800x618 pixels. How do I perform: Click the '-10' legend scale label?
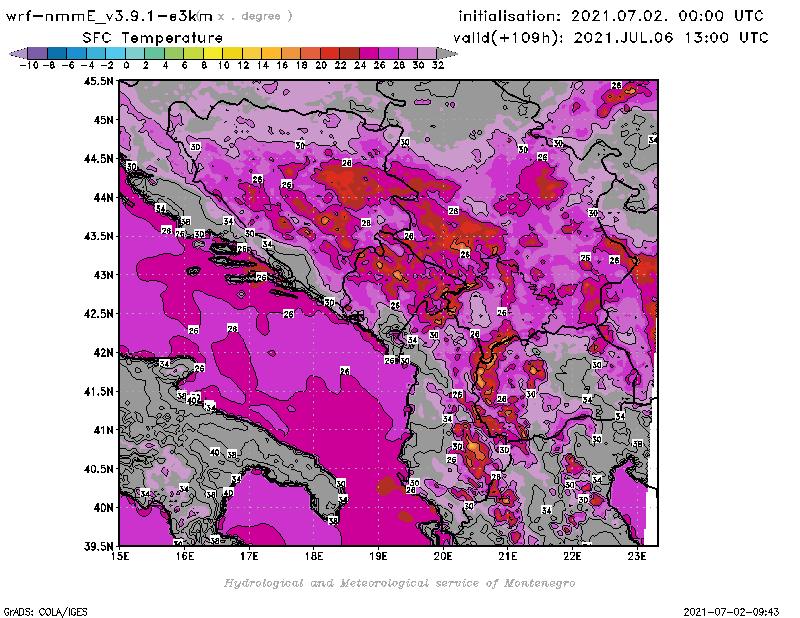point(29,65)
